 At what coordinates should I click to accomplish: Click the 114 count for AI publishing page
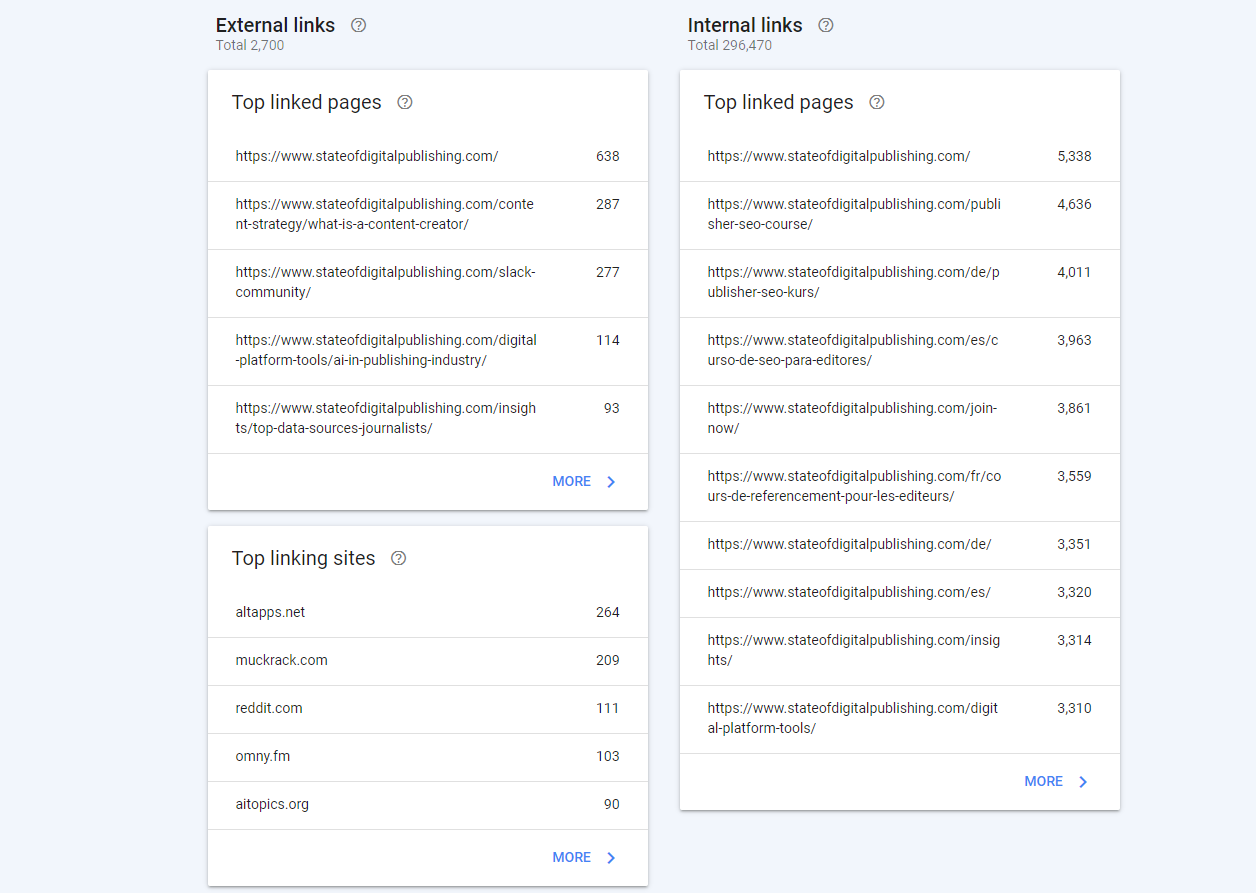608,340
